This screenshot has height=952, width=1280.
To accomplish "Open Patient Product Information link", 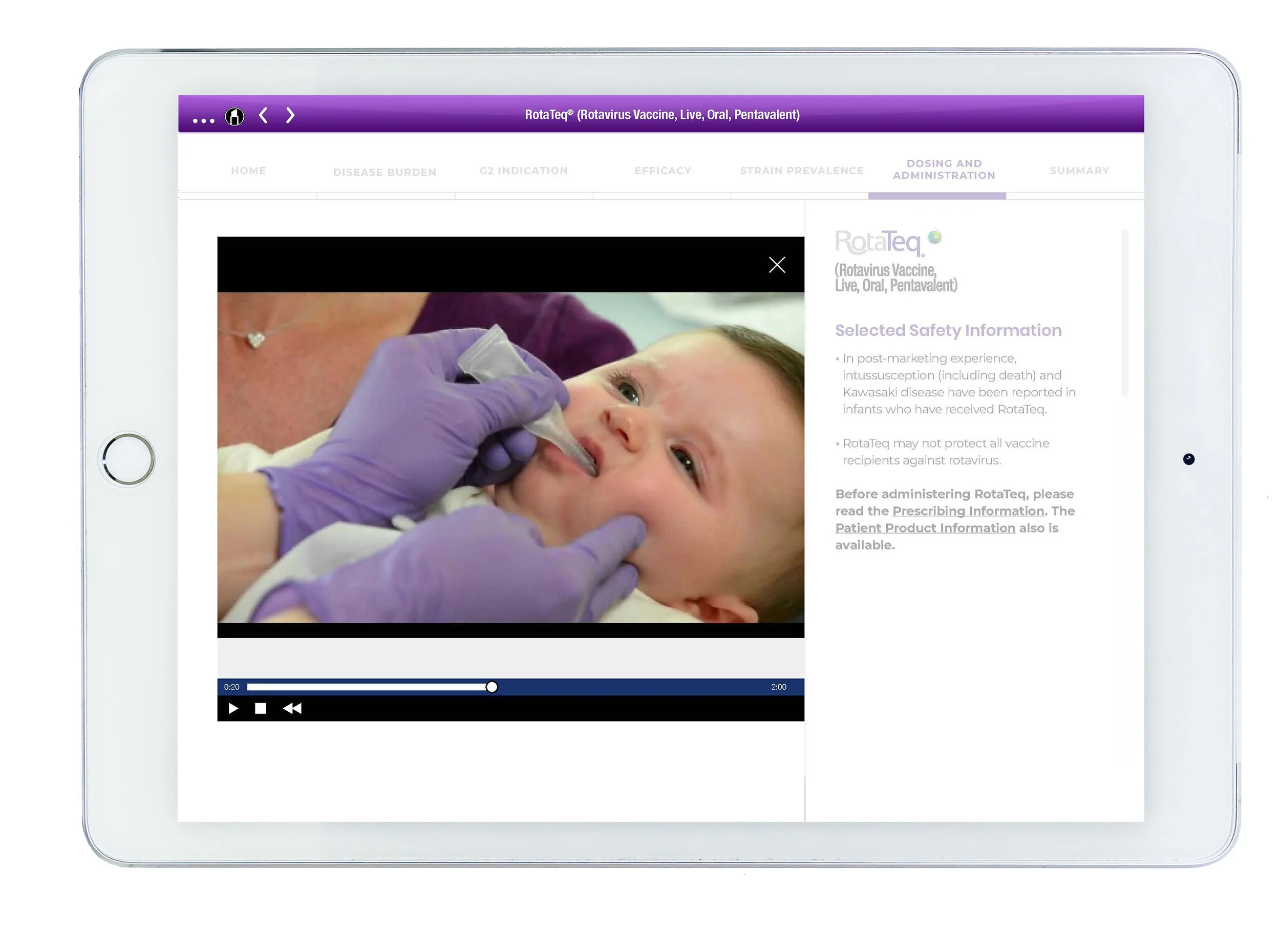I will [x=925, y=528].
